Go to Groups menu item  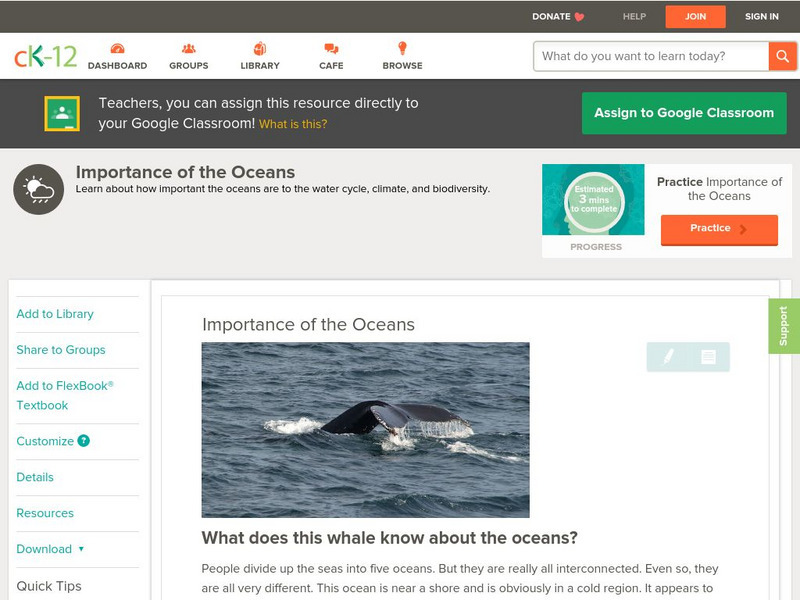(189, 56)
